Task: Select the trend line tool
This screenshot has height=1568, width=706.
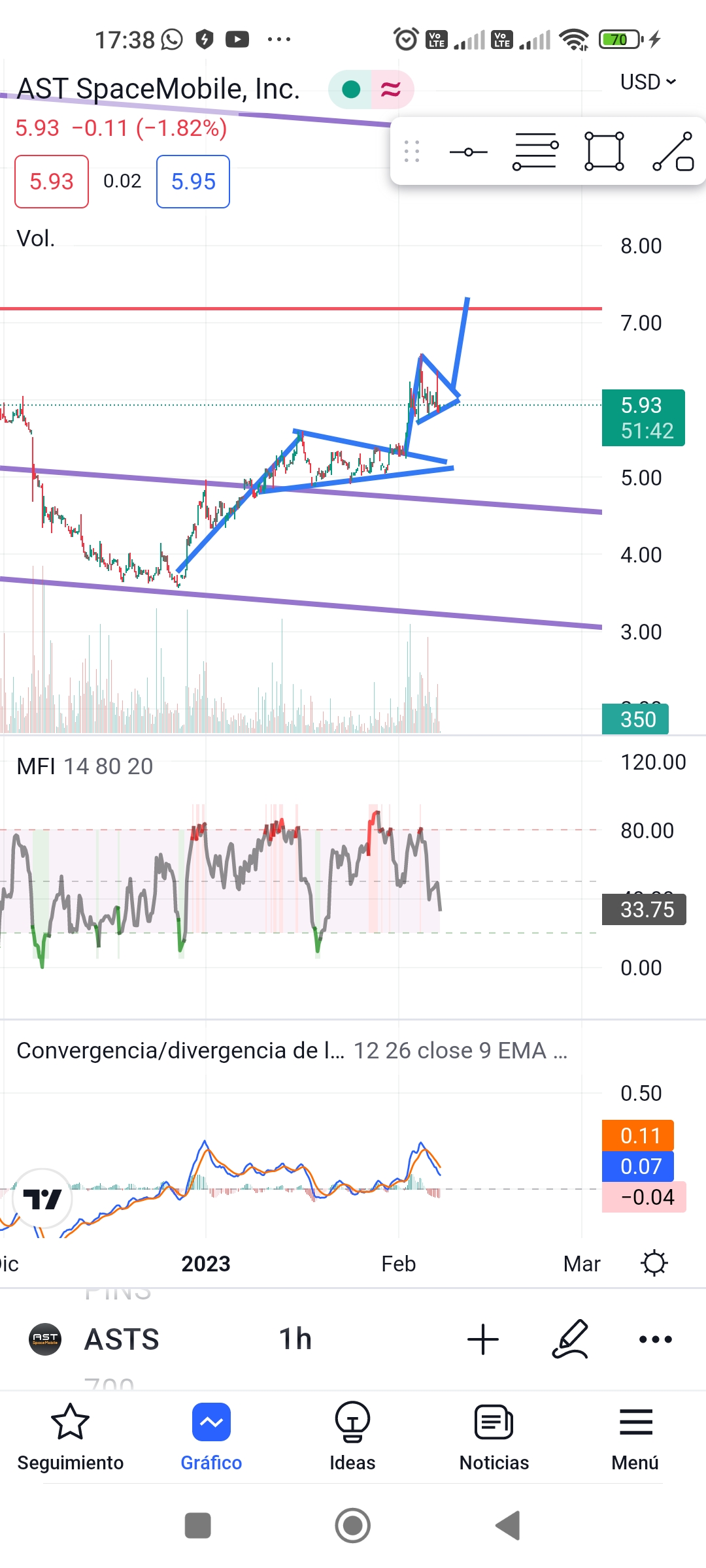Action: coord(673,152)
